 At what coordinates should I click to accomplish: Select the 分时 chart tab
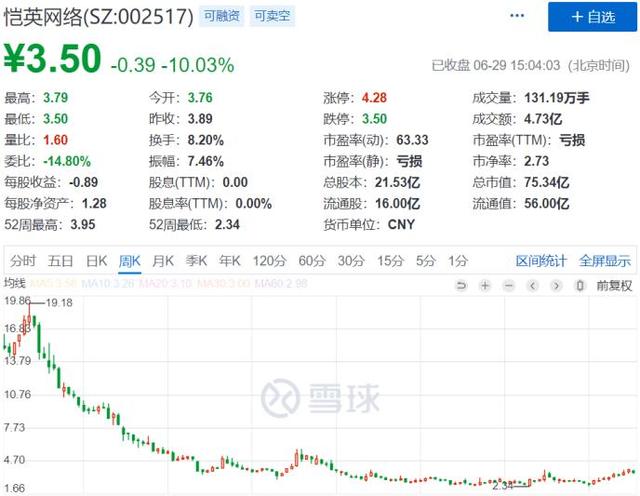coord(23,260)
